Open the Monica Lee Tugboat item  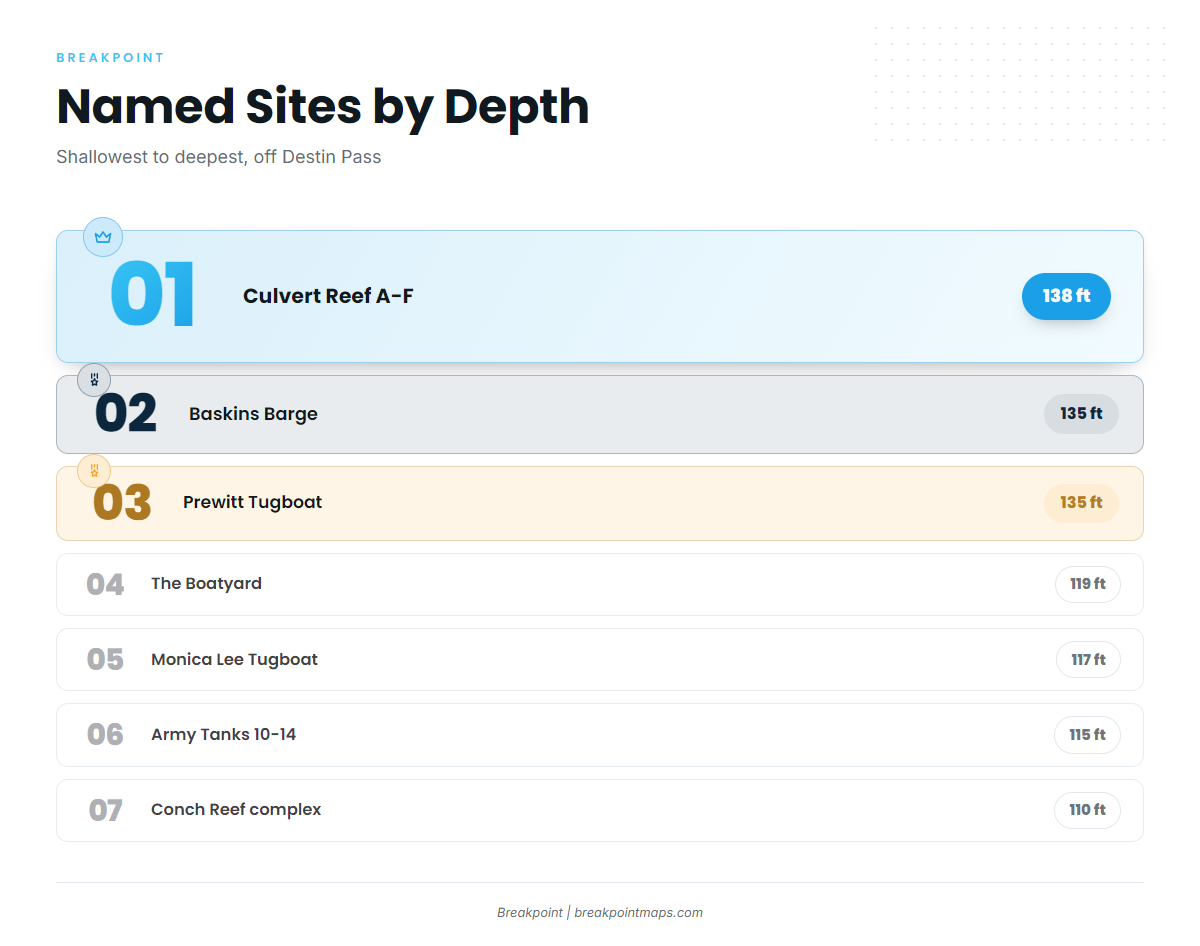[x=600, y=660]
